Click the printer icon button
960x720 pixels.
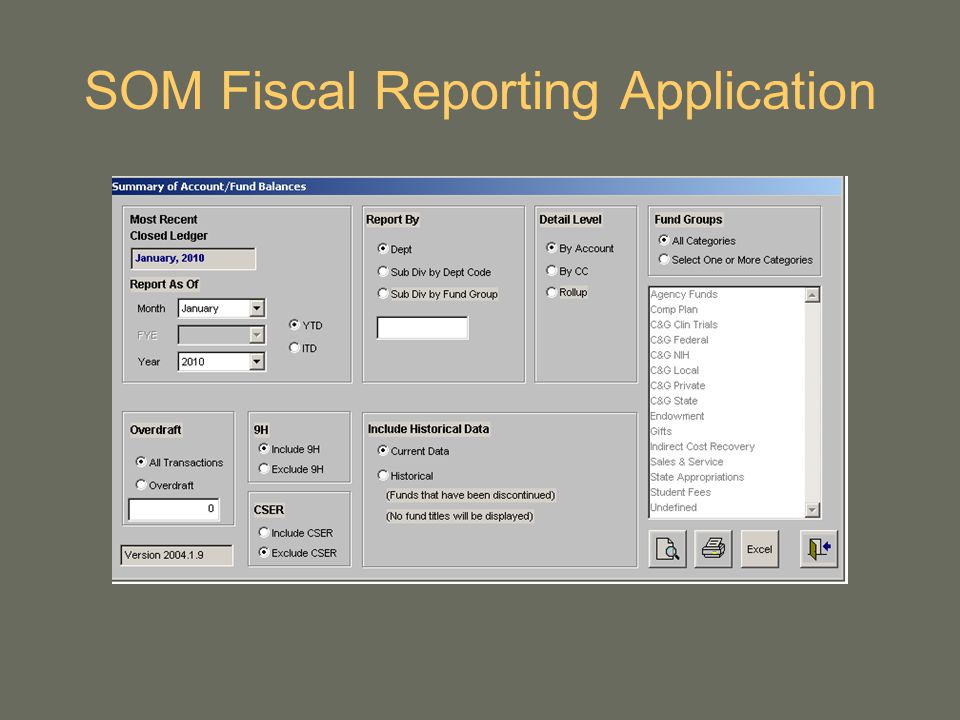pyautogui.click(x=713, y=549)
